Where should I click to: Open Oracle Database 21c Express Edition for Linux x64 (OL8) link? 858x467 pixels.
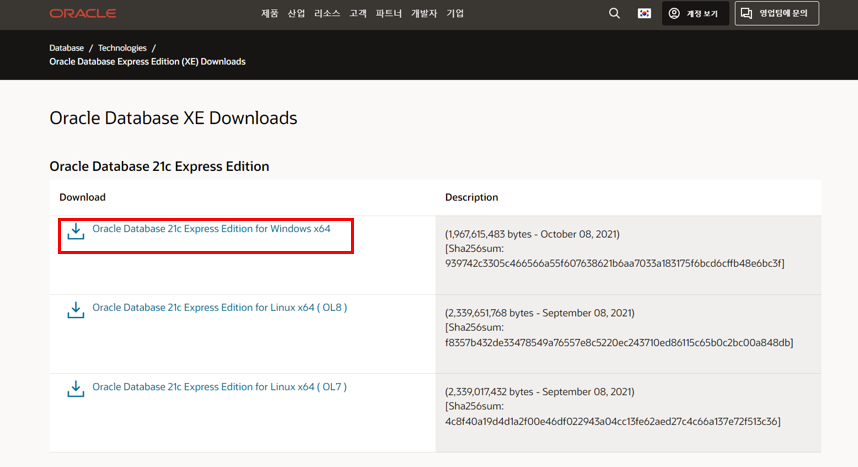point(219,308)
